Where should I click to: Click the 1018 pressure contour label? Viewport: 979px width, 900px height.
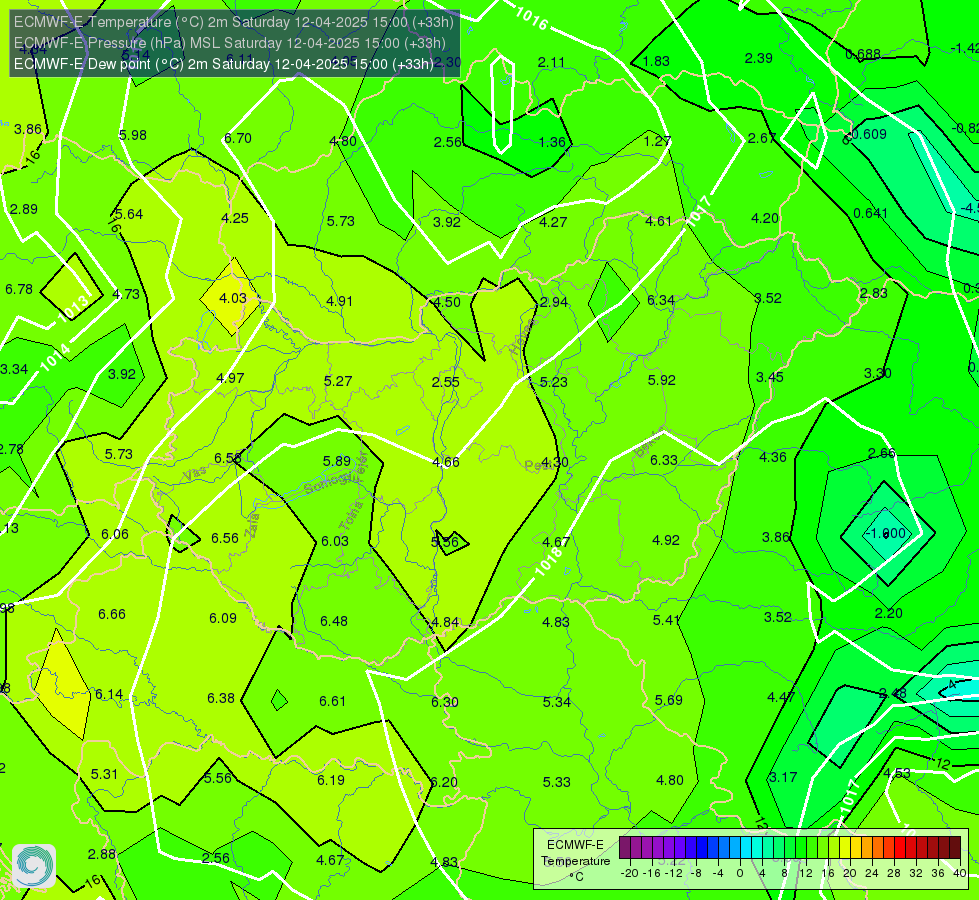pyautogui.click(x=549, y=561)
